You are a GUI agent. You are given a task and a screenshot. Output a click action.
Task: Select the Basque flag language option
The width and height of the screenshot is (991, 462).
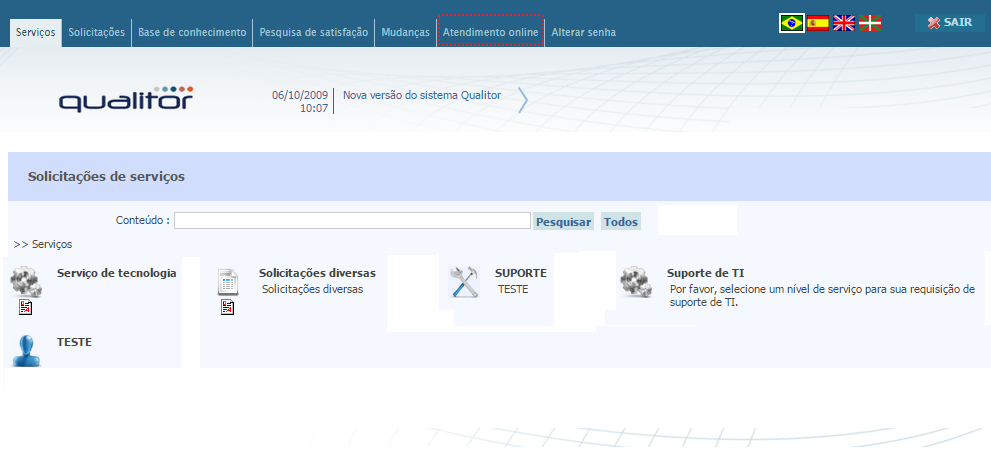click(x=870, y=23)
